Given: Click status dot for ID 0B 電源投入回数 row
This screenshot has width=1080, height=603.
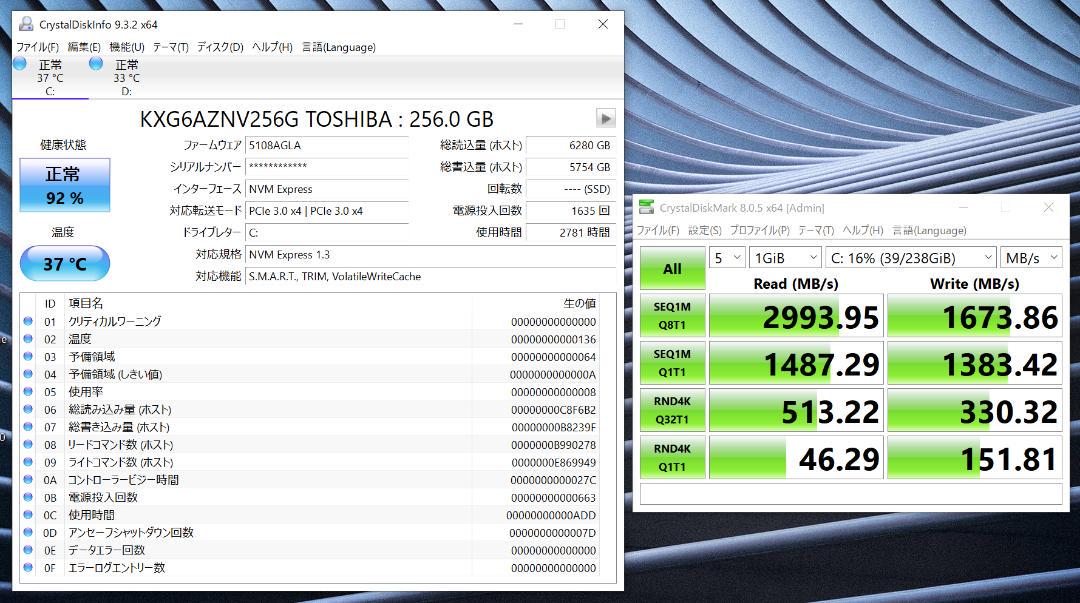Looking at the screenshot, I should point(28,497).
